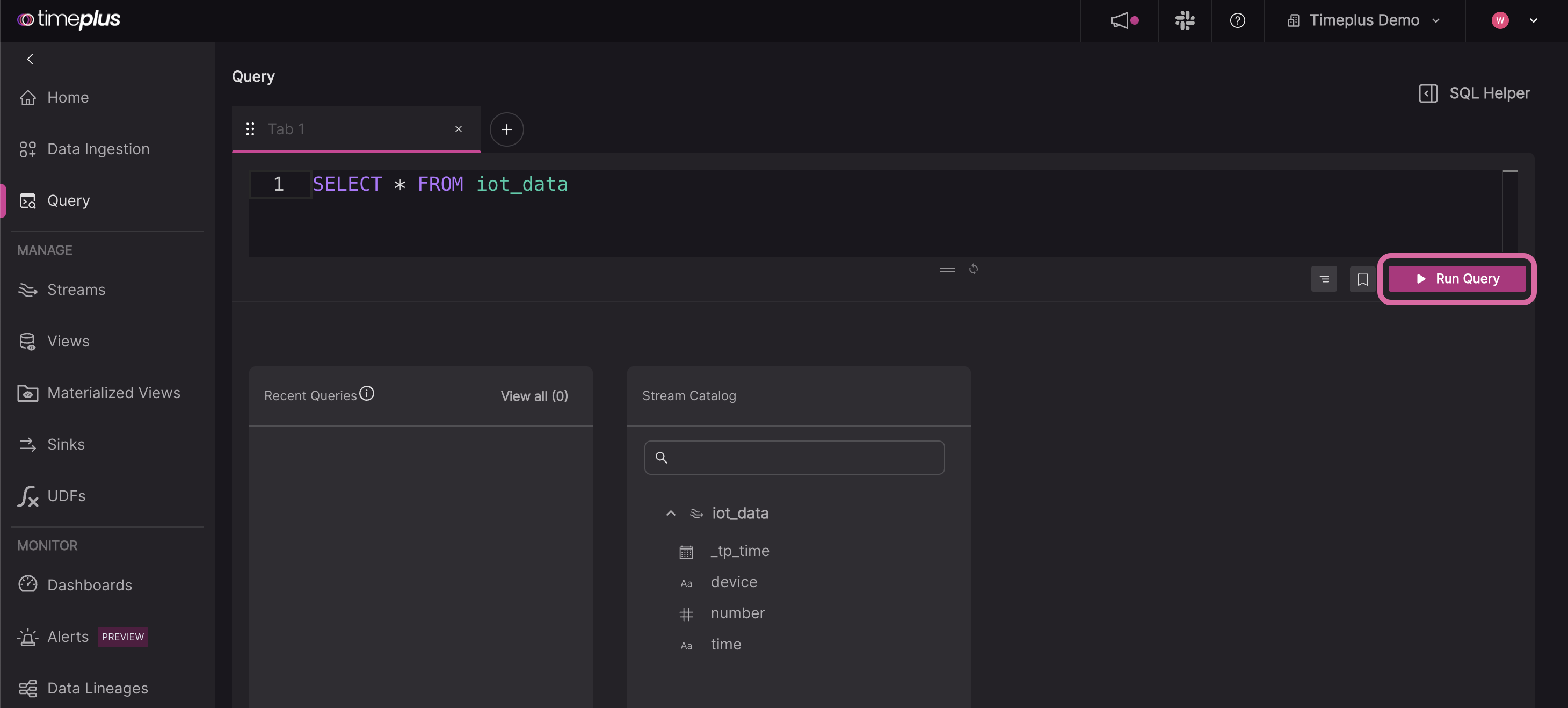This screenshot has height=708, width=1568.
Task: Click the Data Ingestion sidebar icon
Action: point(27,149)
